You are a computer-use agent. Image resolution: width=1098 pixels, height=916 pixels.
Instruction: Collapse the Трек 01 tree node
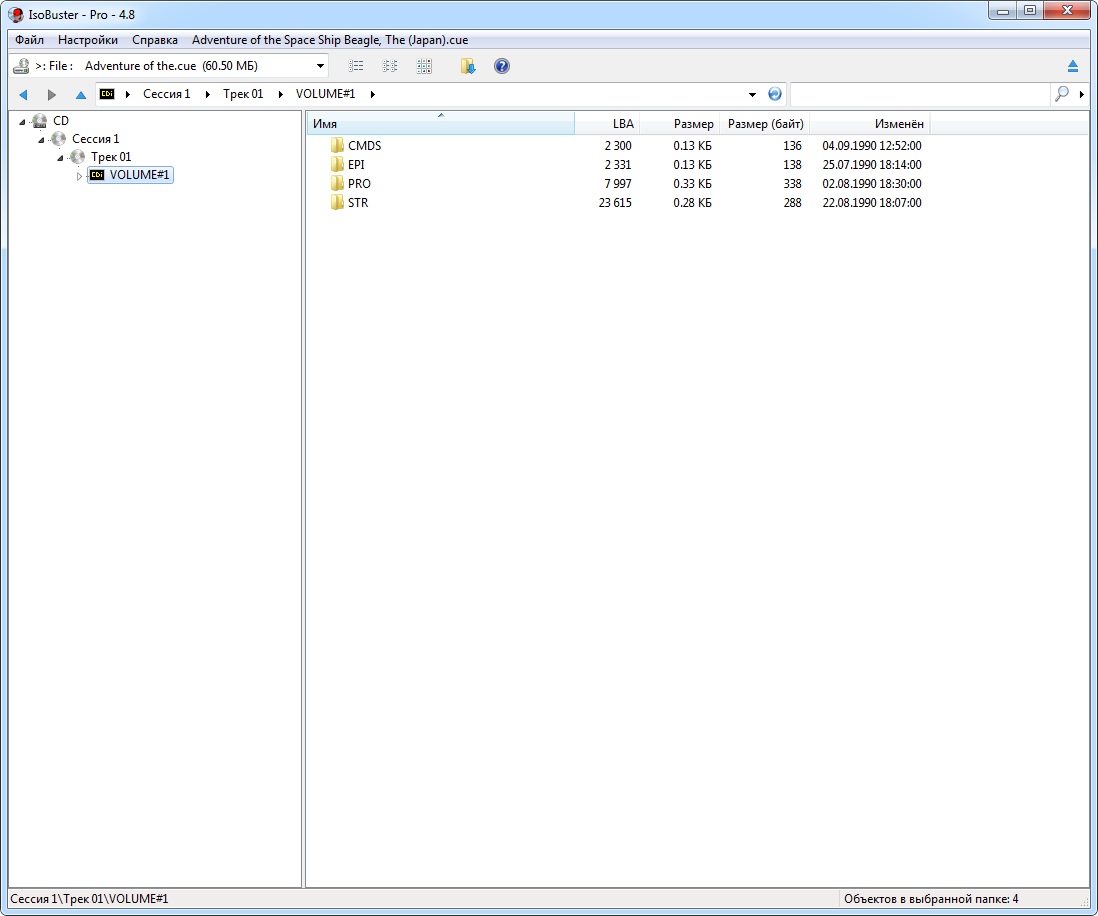click(60, 158)
